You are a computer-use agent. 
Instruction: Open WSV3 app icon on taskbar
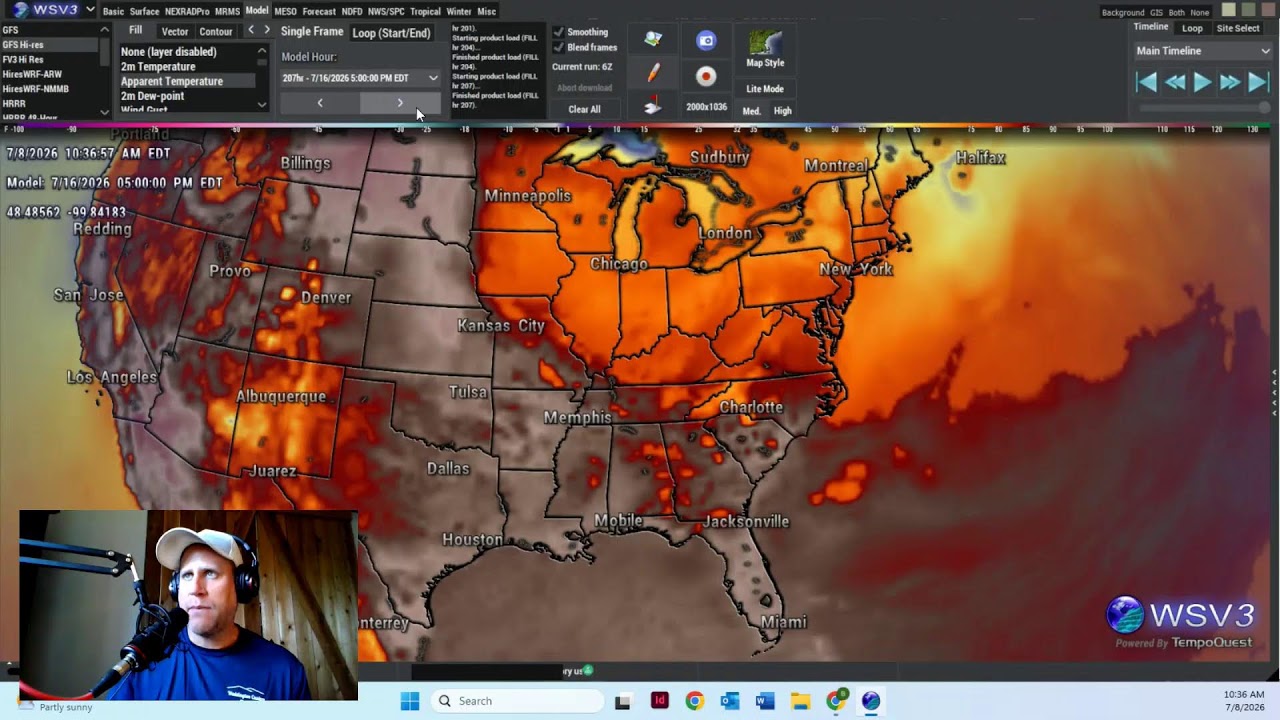tap(871, 701)
